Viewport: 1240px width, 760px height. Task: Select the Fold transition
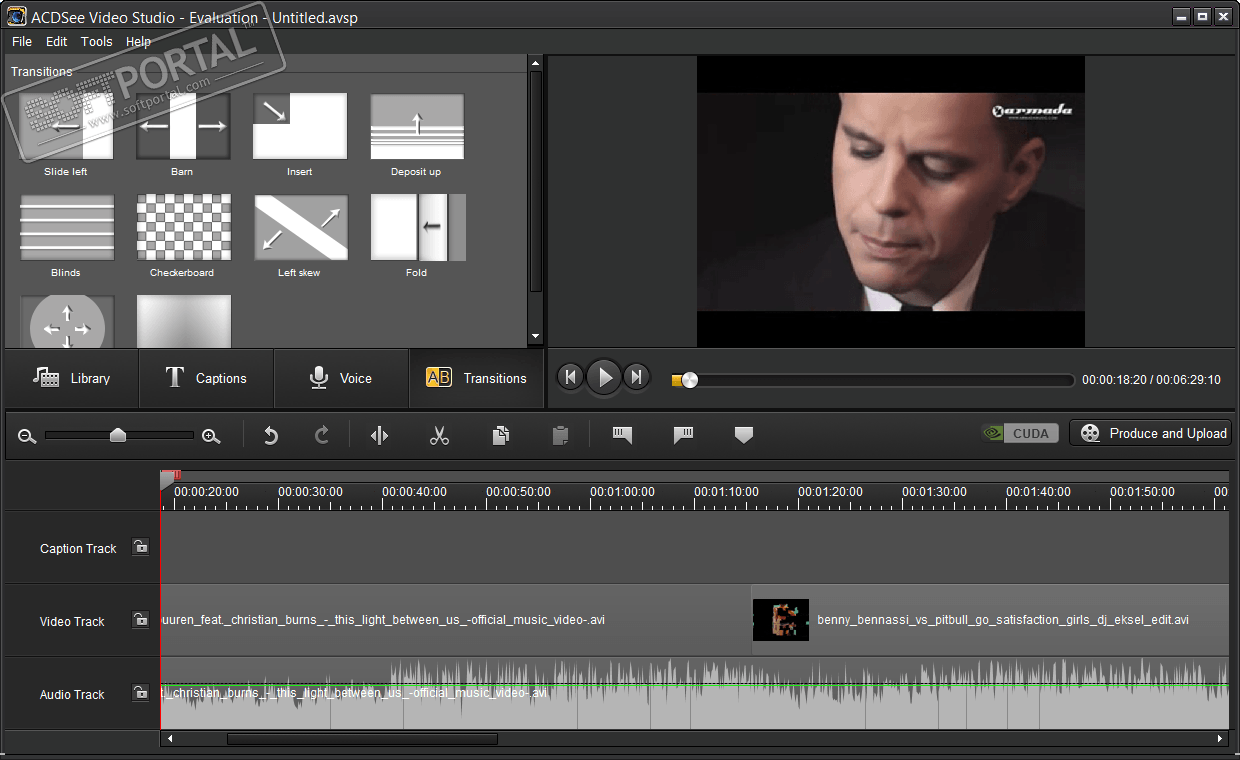(x=417, y=228)
